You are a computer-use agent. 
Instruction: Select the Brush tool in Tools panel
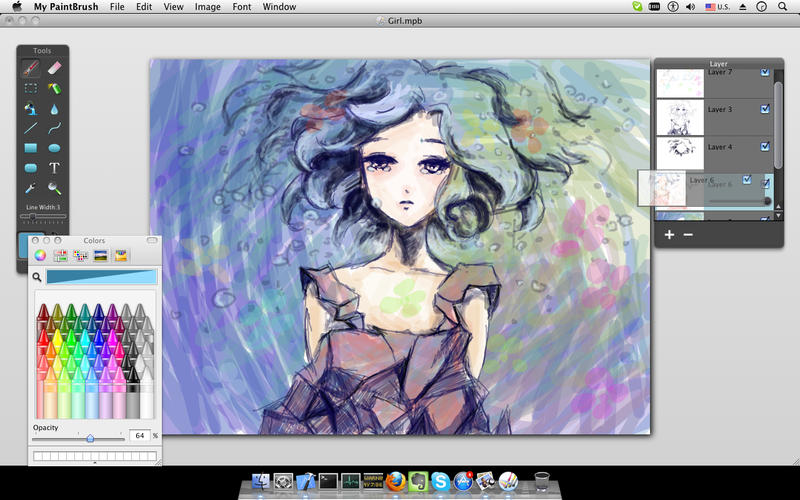pyautogui.click(x=31, y=68)
